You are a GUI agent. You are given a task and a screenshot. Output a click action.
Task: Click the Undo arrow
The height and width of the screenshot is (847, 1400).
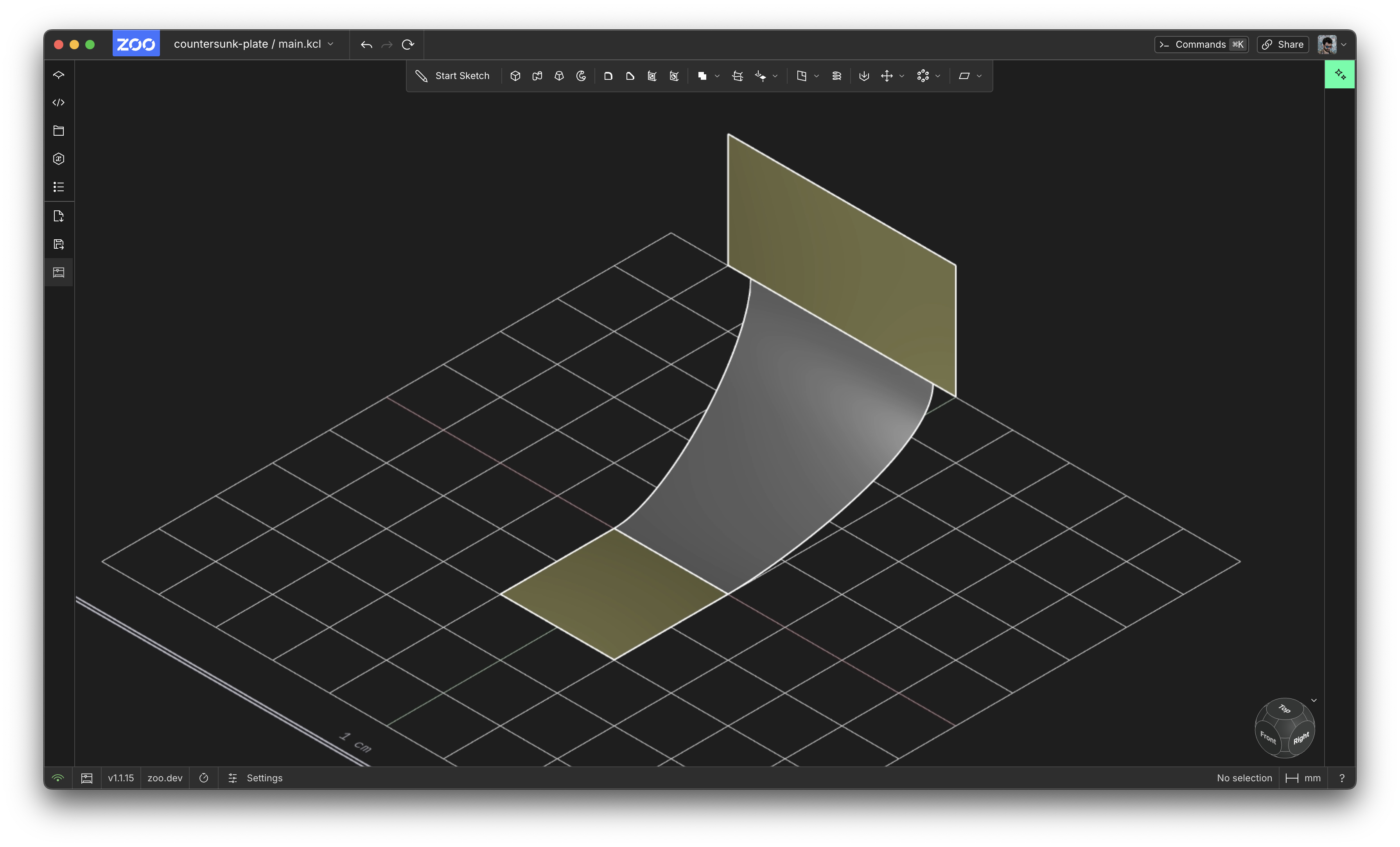pyautogui.click(x=366, y=44)
